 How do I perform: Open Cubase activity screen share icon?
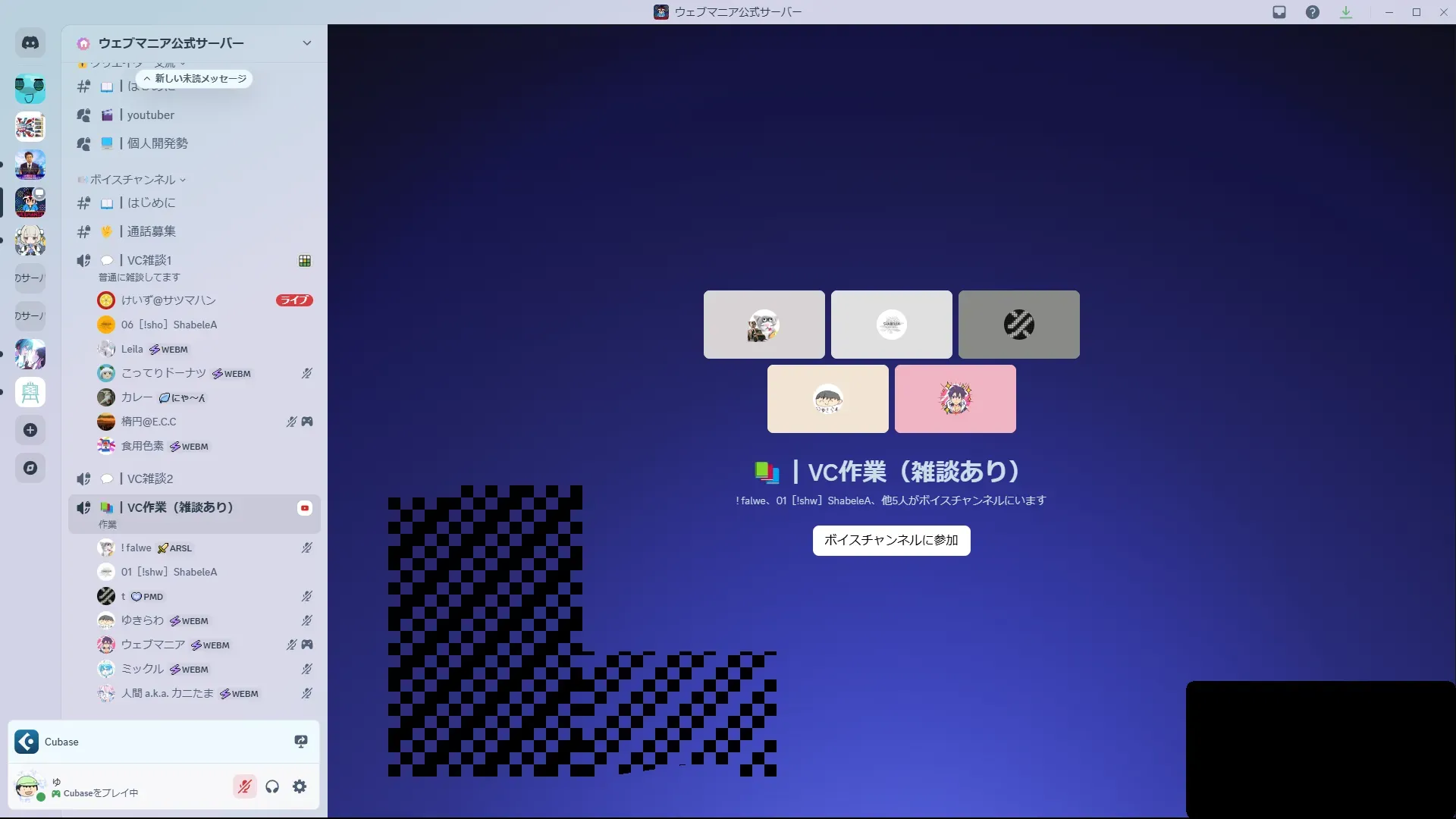coord(301,742)
